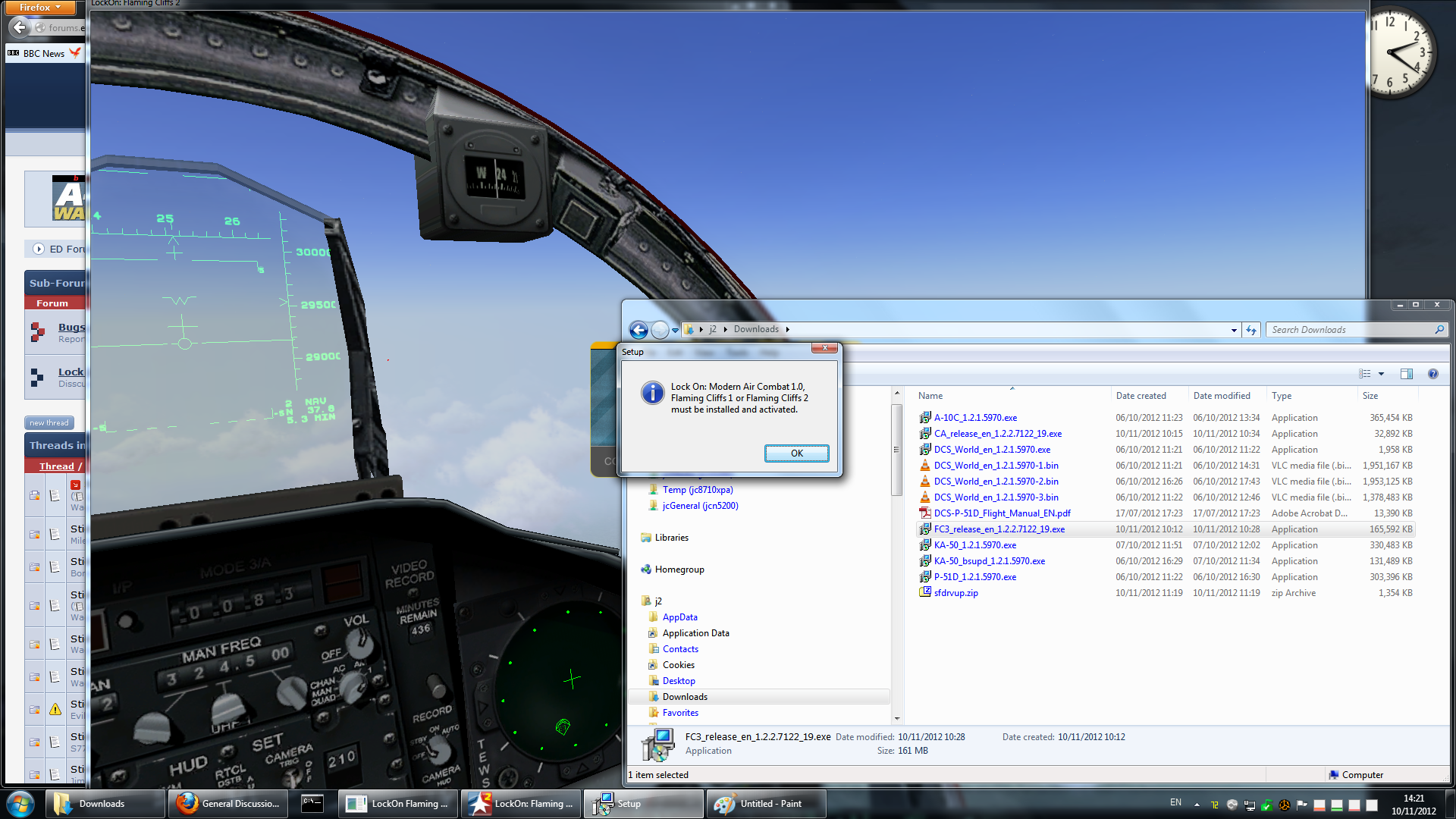
Task: Open Favorites folder in tree
Action: click(x=680, y=713)
